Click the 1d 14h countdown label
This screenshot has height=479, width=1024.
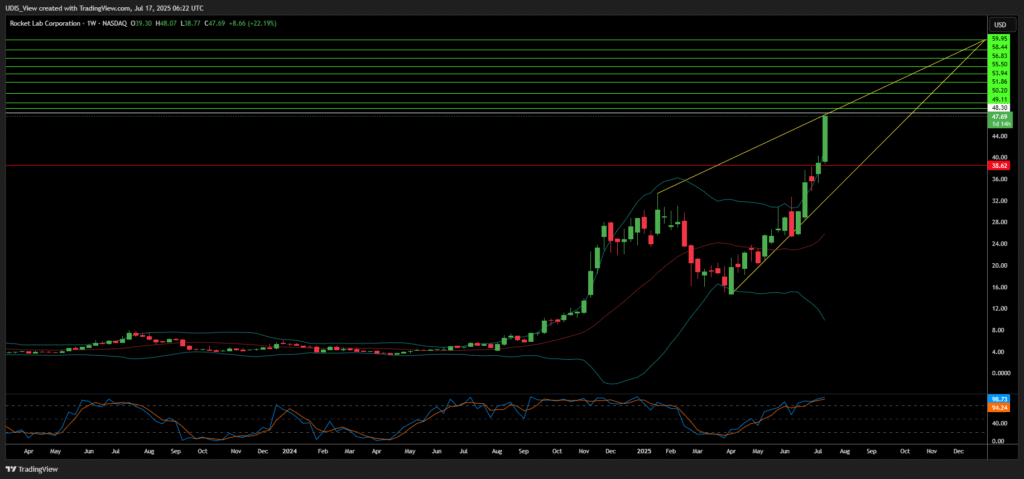point(998,123)
